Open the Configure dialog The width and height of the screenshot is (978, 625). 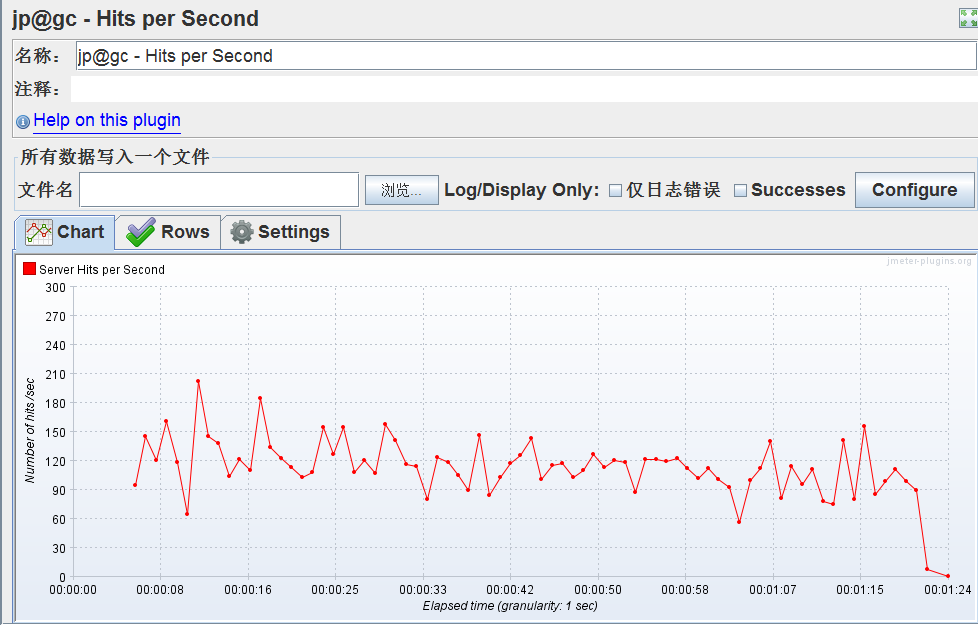tap(914, 189)
